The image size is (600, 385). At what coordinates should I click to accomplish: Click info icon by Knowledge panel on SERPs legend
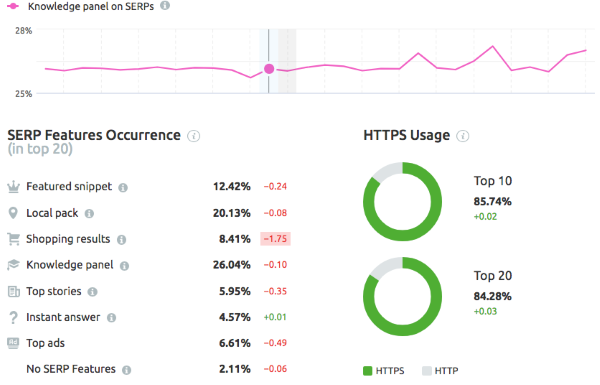tap(165, 5)
